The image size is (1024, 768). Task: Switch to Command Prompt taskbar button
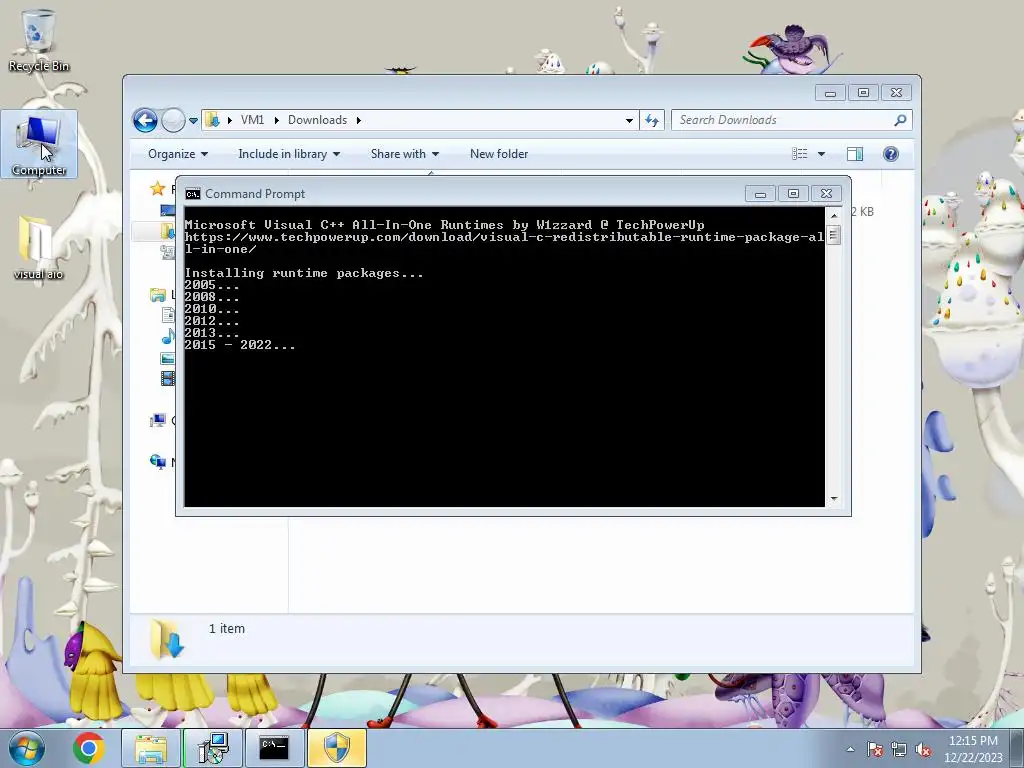pos(274,748)
